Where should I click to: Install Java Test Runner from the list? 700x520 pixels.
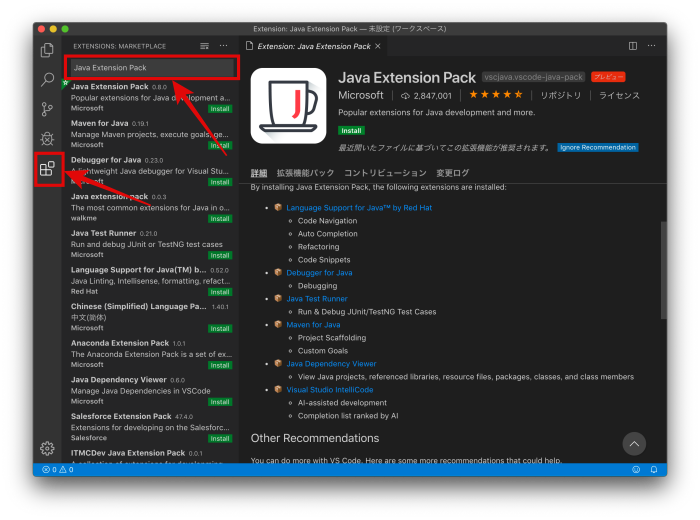coord(220,255)
